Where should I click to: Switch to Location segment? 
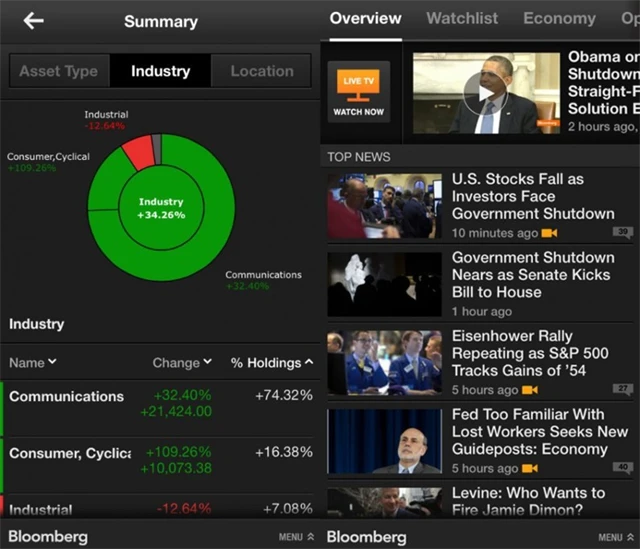click(x=262, y=71)
